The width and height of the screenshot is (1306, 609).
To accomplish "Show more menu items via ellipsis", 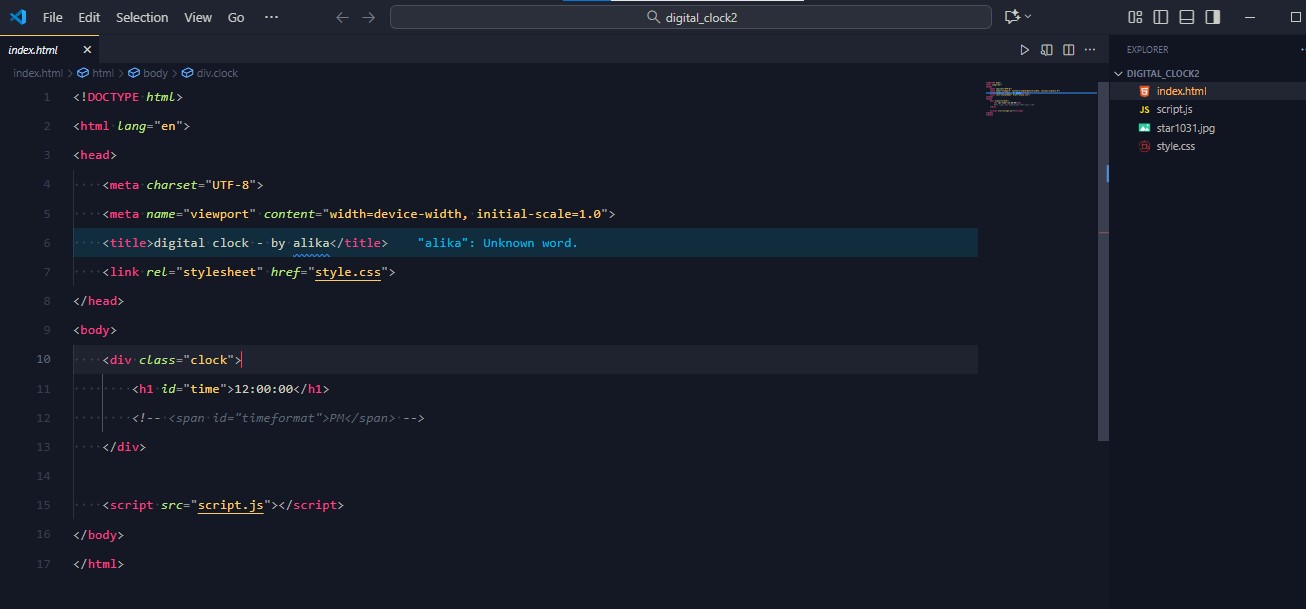I will click(x=272, y=17).
